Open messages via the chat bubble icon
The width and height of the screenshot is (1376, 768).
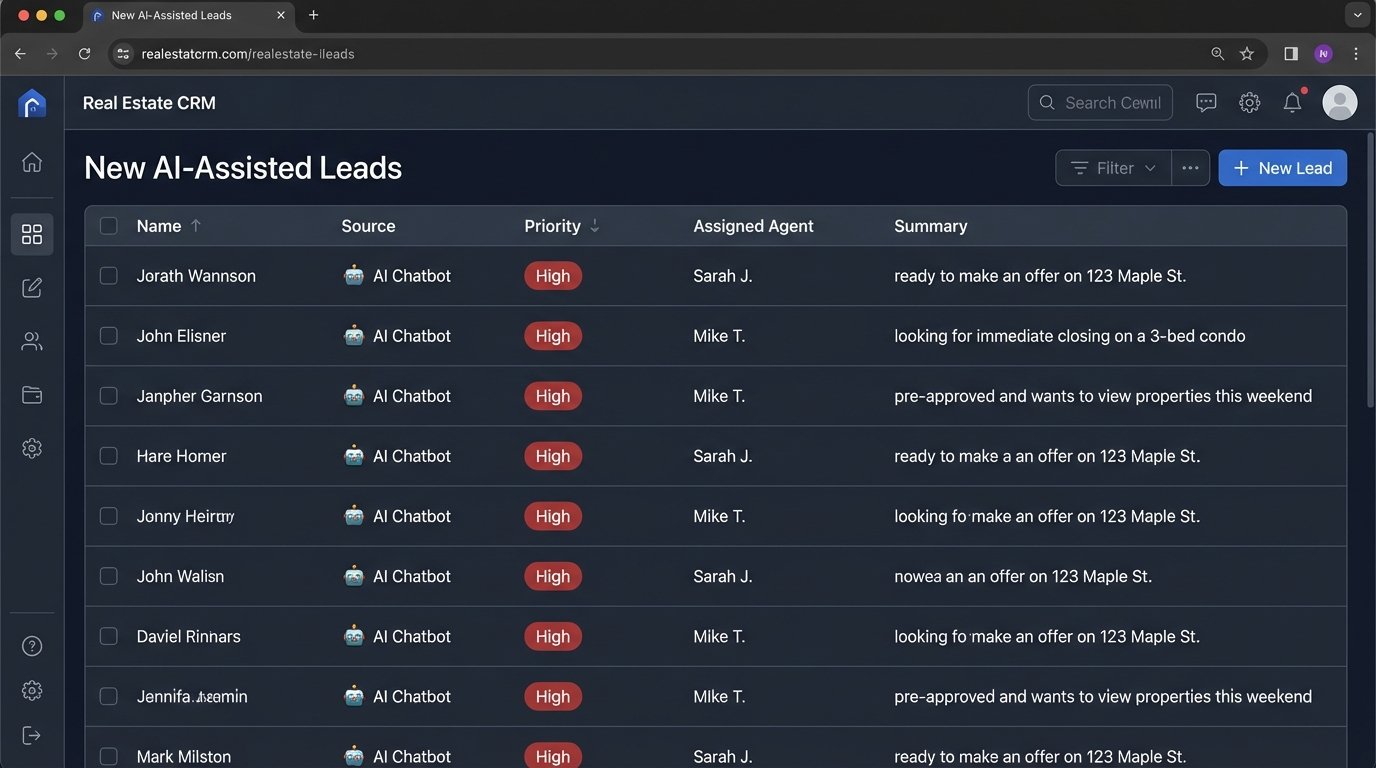click(1206, 102)
